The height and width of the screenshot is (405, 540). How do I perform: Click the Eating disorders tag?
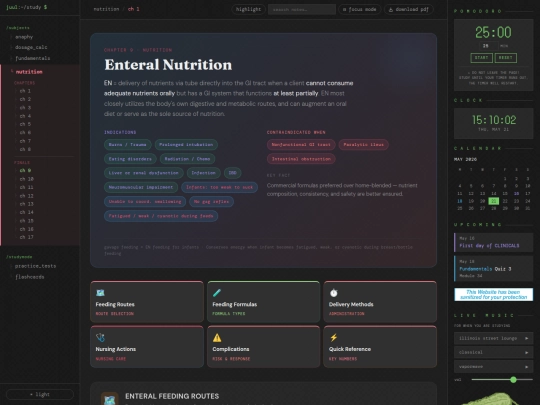(x=130, y=159)
